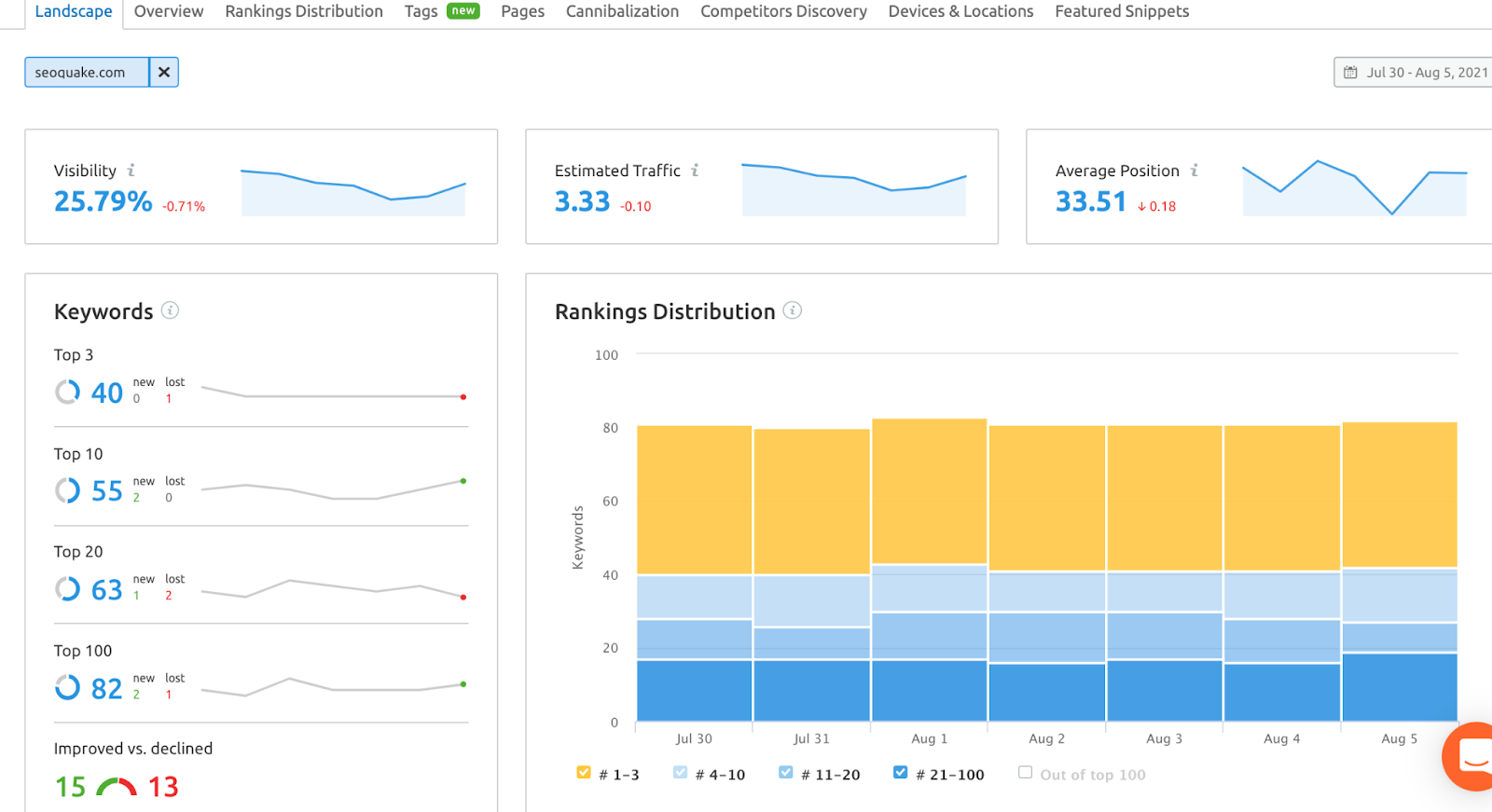Open the Pages tab

pos(522,11)
